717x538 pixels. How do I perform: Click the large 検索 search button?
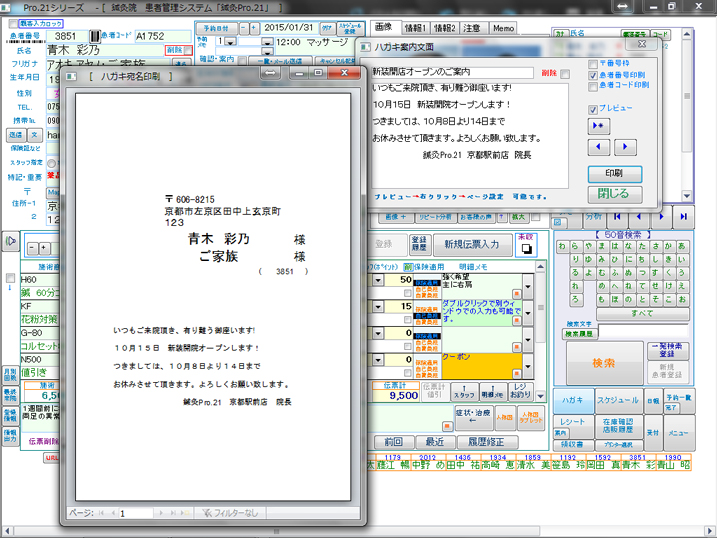(605, 363)
